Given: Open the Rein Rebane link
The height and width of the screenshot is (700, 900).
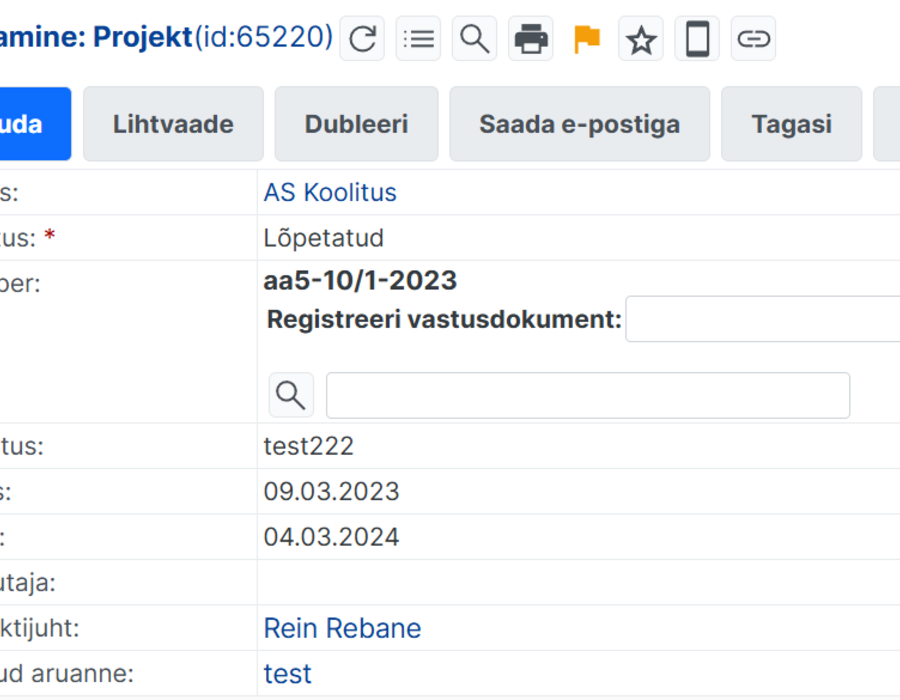Looking at the screenshot, I should pyautogui.click(x=342, y=628).
